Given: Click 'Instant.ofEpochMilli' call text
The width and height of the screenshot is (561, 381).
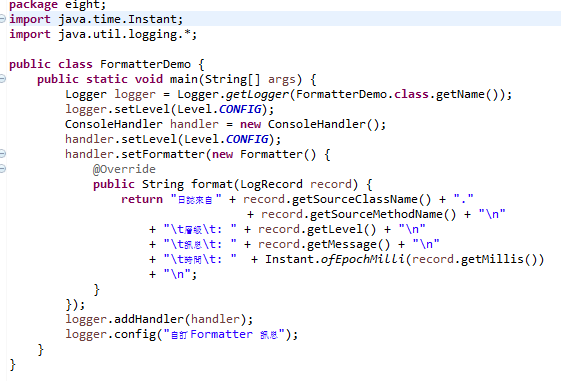Looking at the screenshot, I should pyautogui.click(x=335, y=259).
